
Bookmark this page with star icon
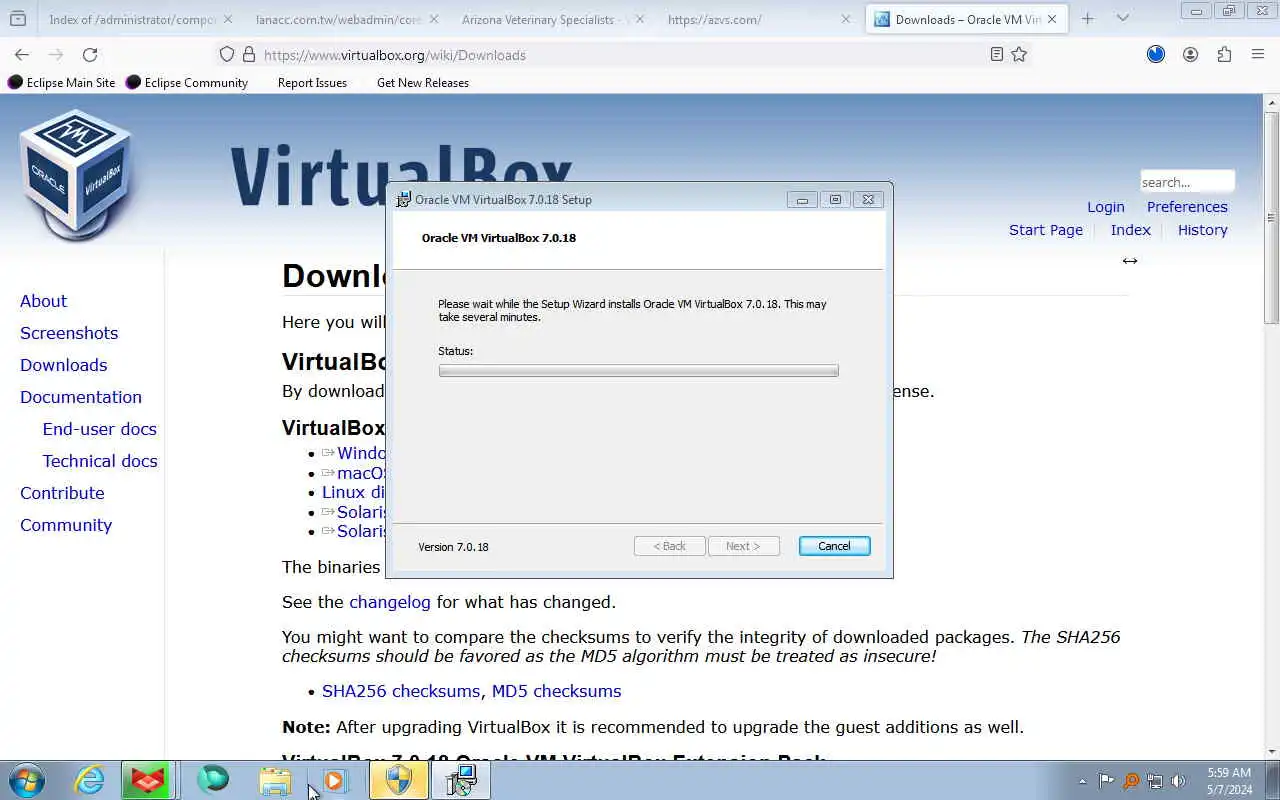pyautogui.click(x=1019, y=55)
